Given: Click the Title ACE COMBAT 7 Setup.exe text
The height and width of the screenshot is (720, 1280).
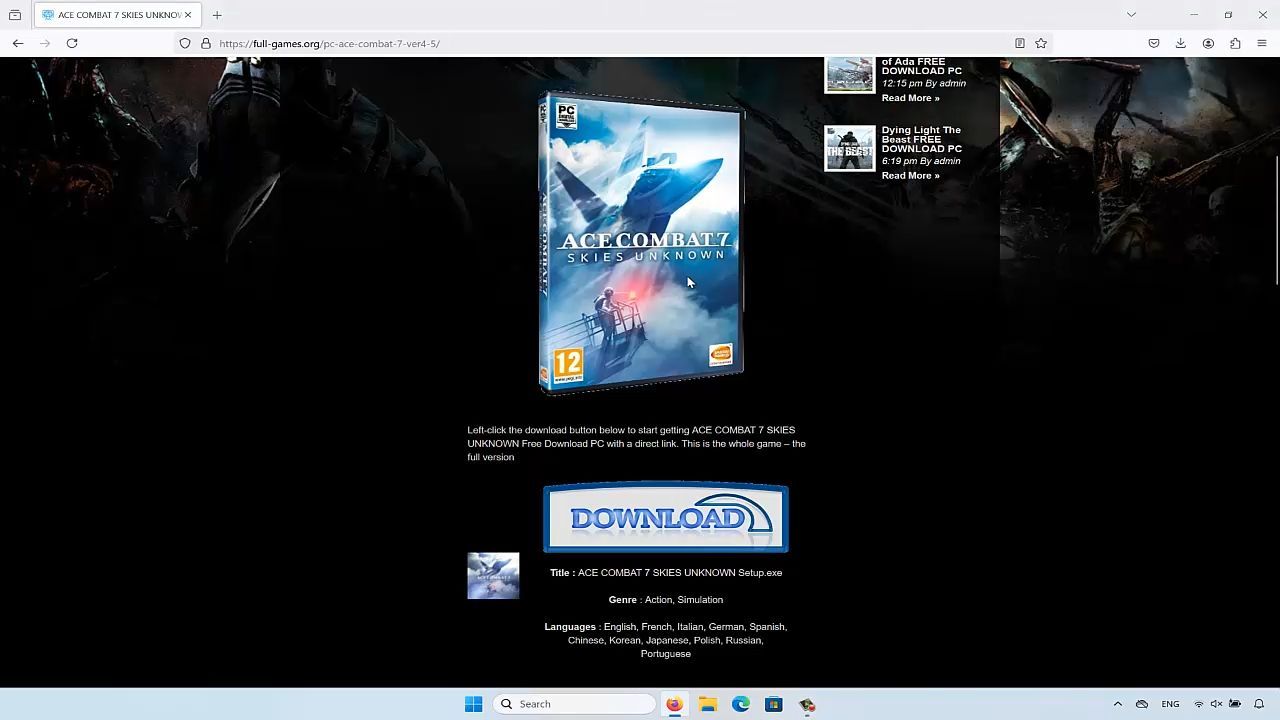Looking at the screenshot, I should (666, 573).
